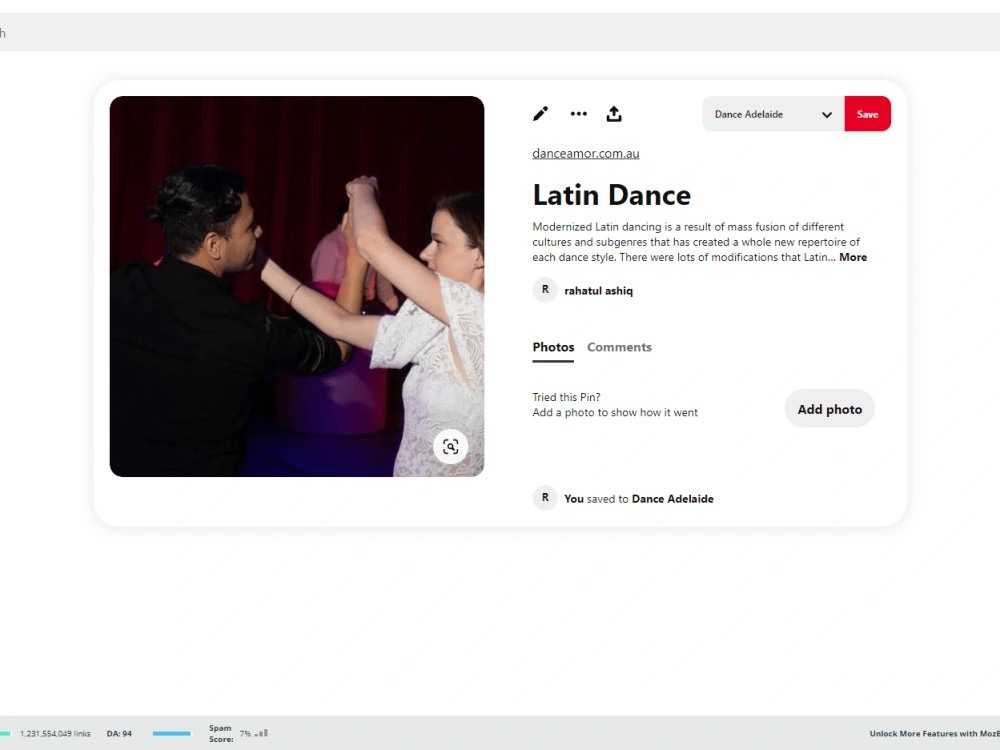Switch to the Comments tab
Screen dimensions: 1000x750
pos(619,348)
